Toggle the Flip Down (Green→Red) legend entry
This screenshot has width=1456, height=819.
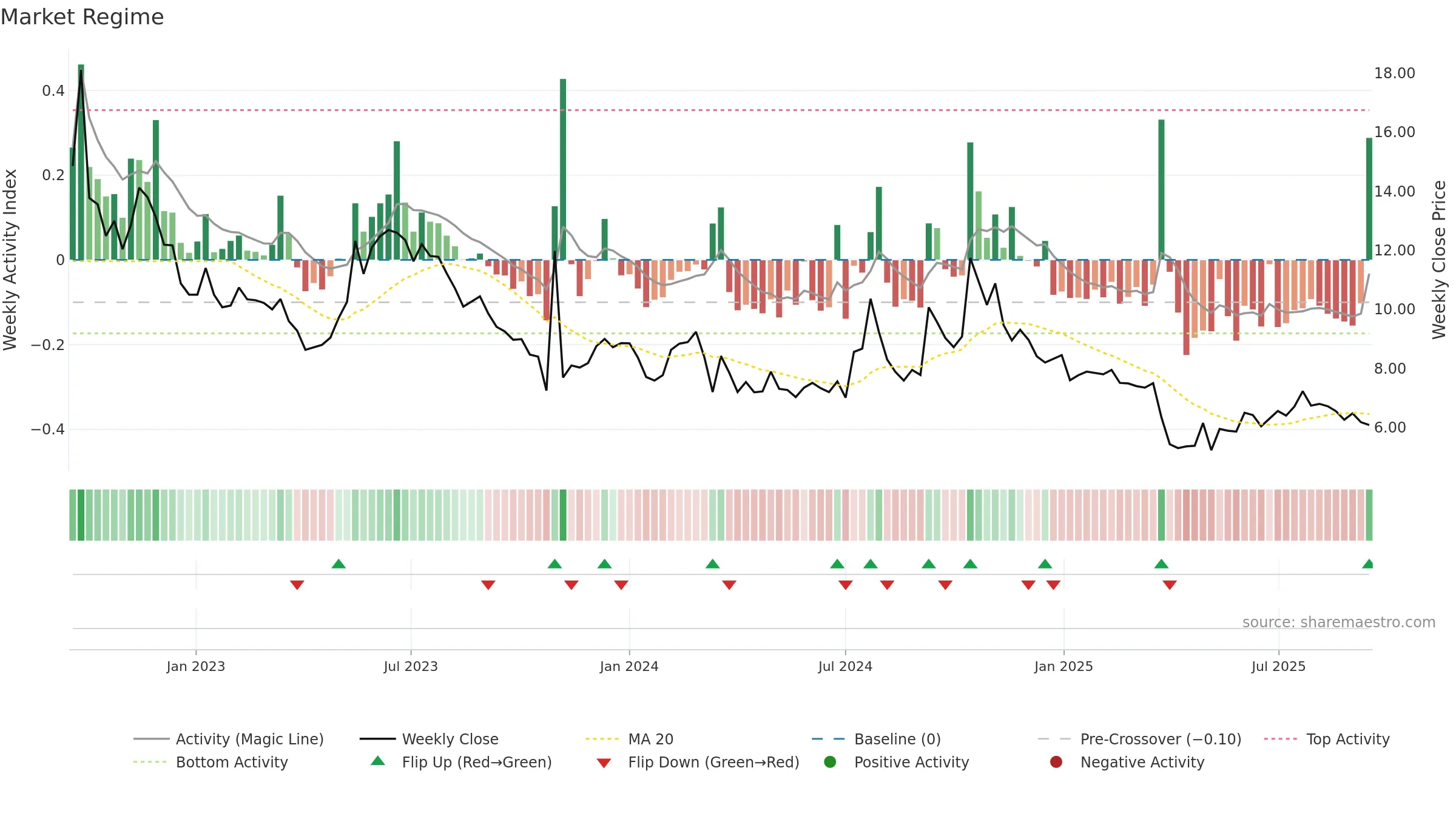tap(698, 762)
